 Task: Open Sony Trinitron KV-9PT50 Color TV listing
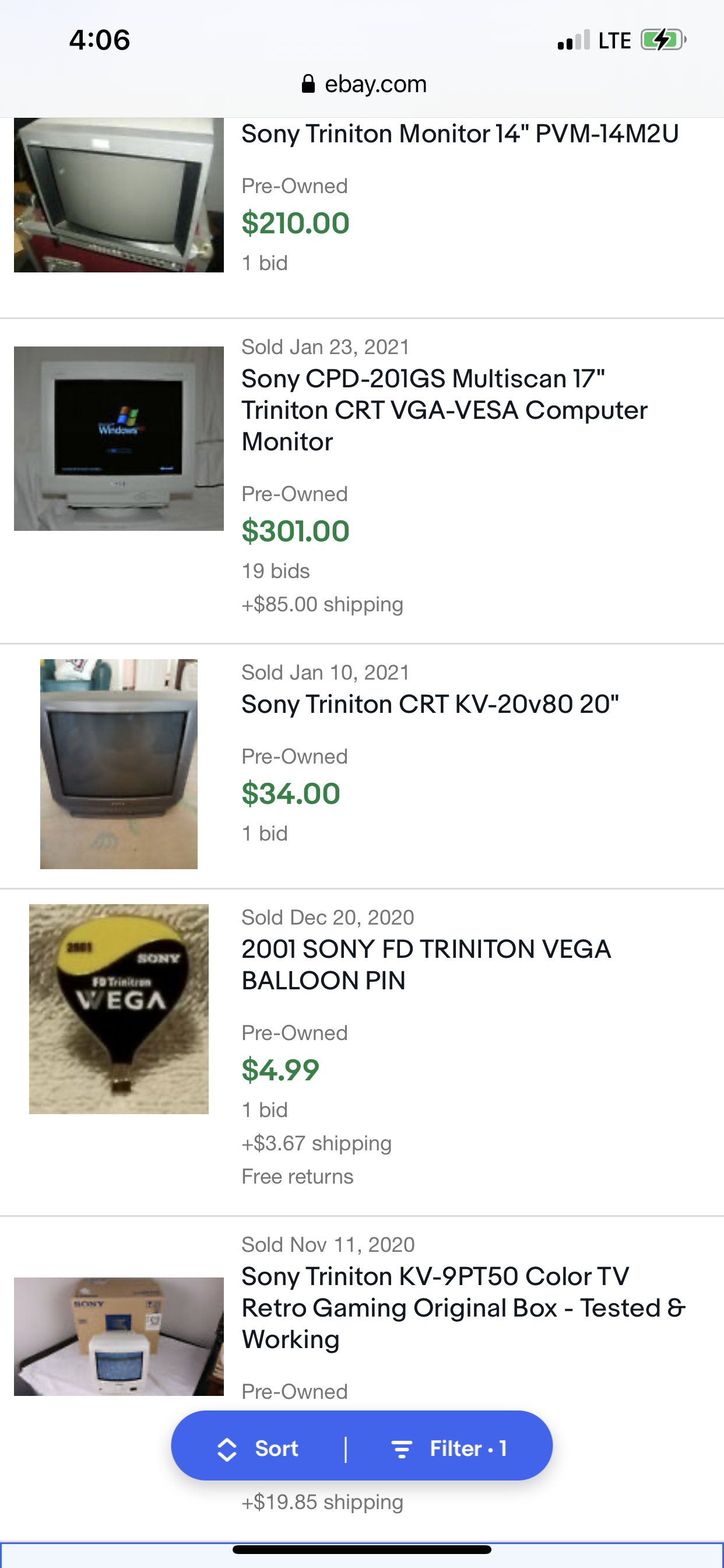tap(462, 1307)
